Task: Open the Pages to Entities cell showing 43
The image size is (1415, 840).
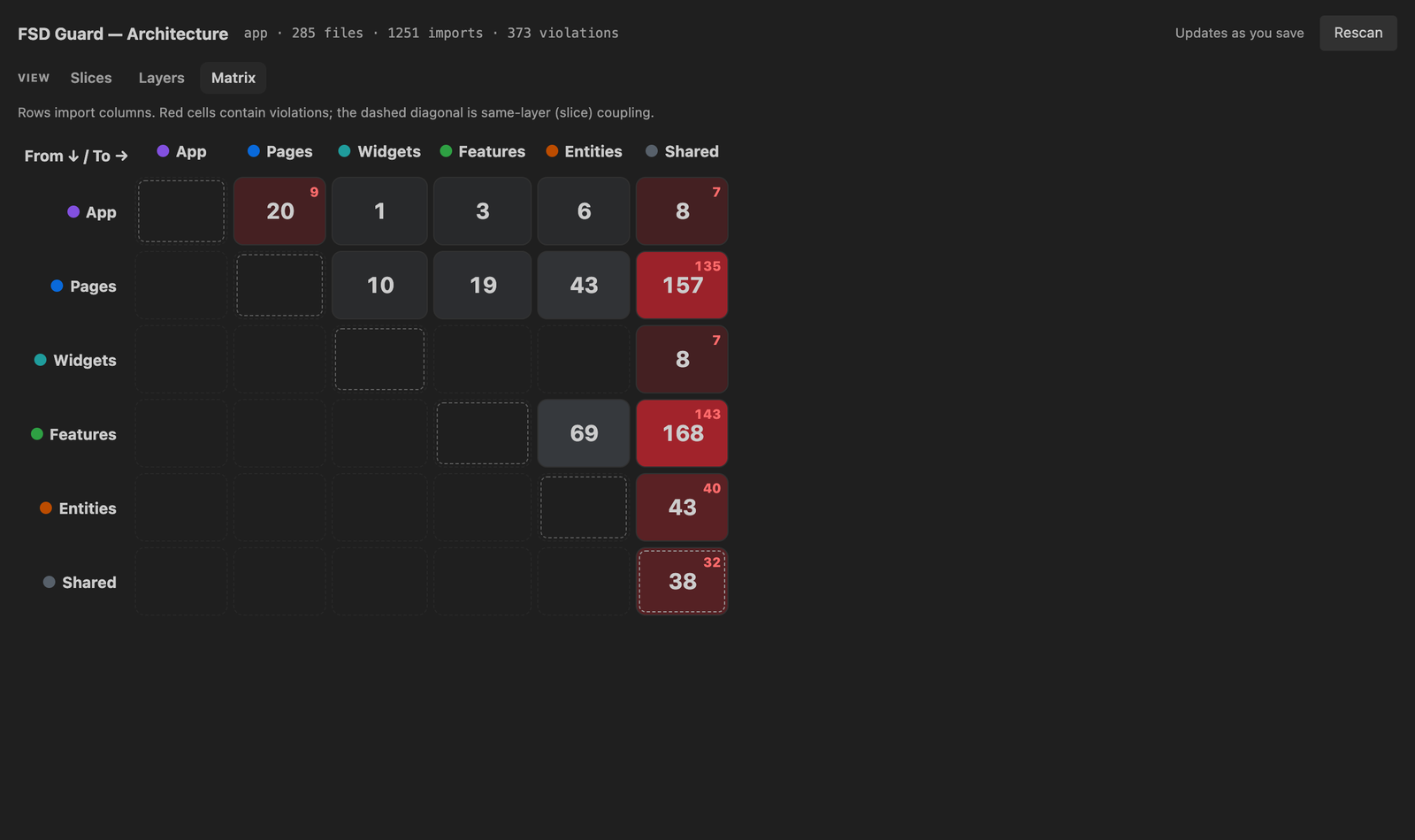Action: pos(584,286)
